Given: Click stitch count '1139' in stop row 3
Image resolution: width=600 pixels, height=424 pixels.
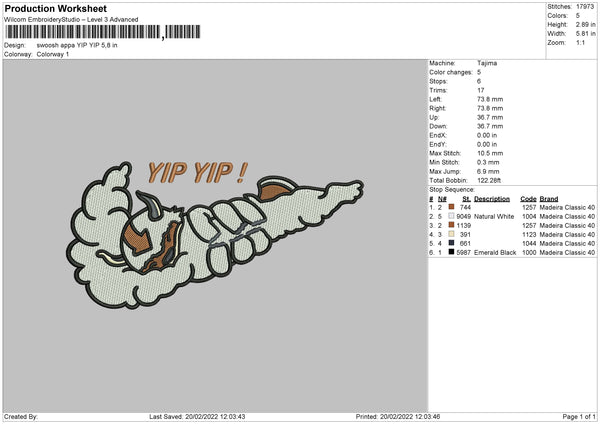Looking at the screenshot, I should [x=464, y=225].
